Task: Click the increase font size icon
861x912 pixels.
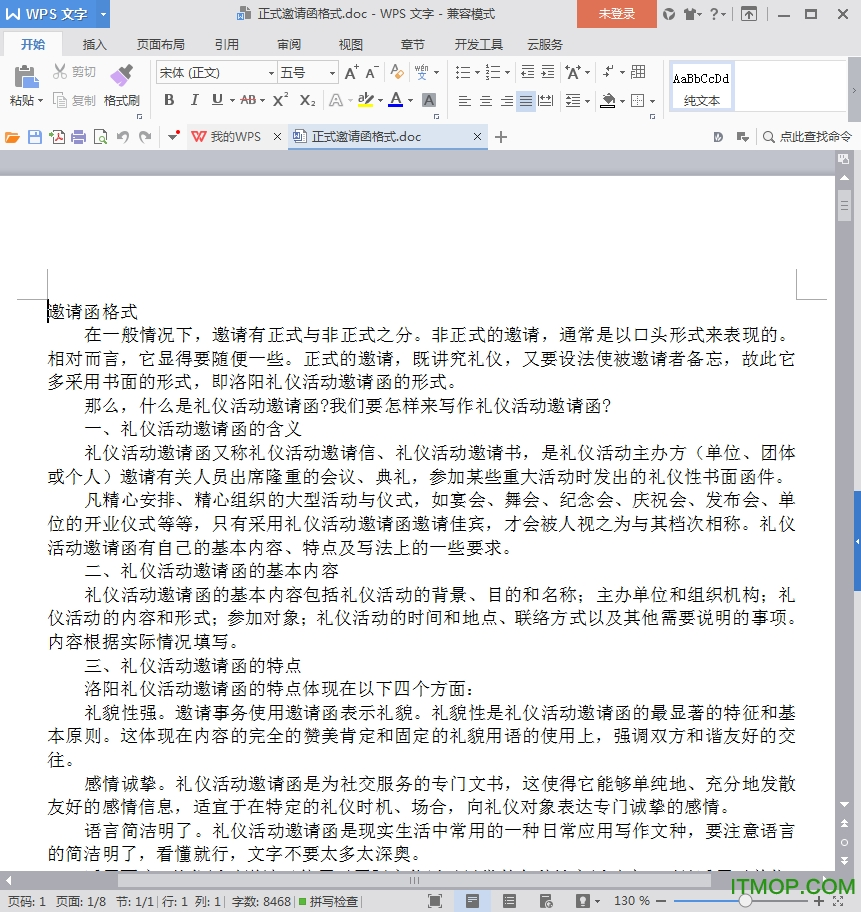Action: point(351,73)
